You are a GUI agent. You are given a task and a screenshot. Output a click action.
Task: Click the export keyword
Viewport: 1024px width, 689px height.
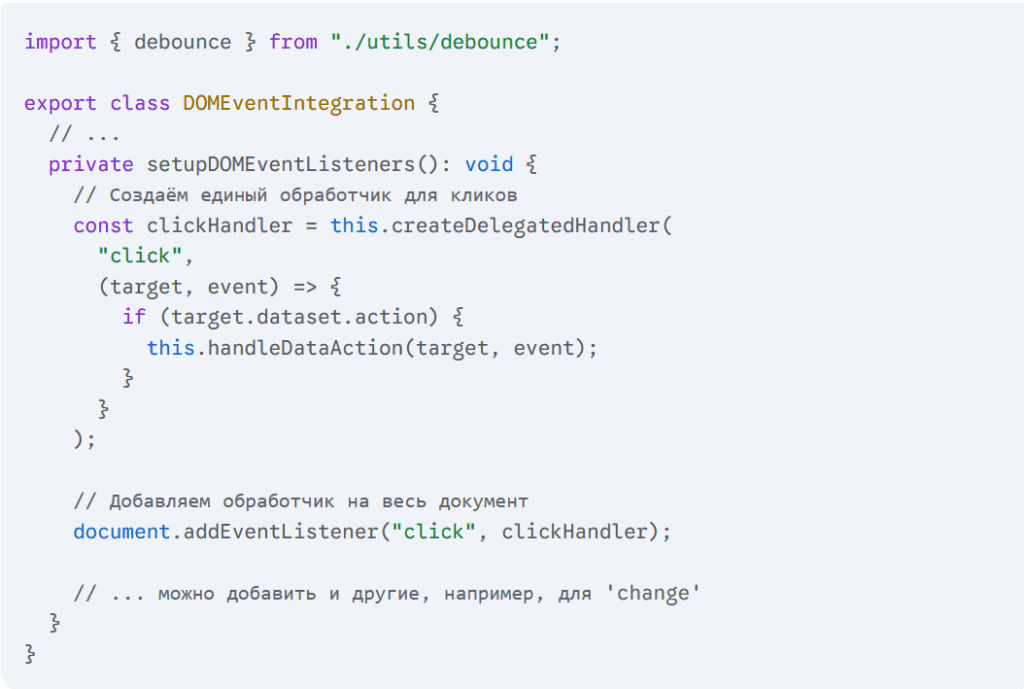[x=60, y=104]
